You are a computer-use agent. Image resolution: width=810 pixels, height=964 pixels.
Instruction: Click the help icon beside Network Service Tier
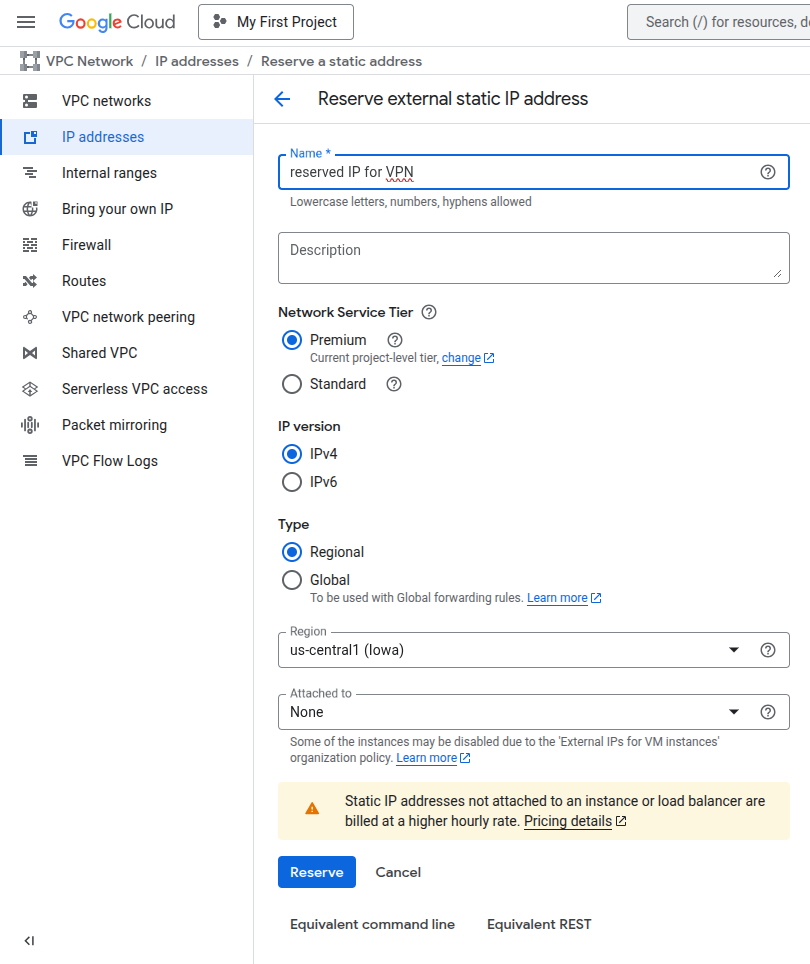point(429,312)
